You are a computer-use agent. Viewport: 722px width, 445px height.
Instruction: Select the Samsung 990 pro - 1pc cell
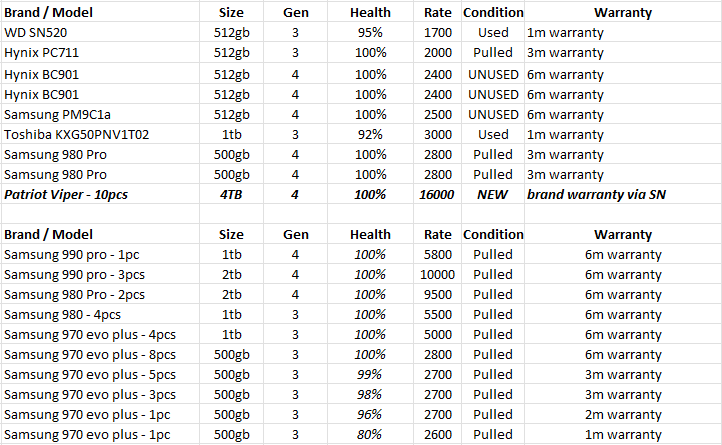tap(100, 254)
